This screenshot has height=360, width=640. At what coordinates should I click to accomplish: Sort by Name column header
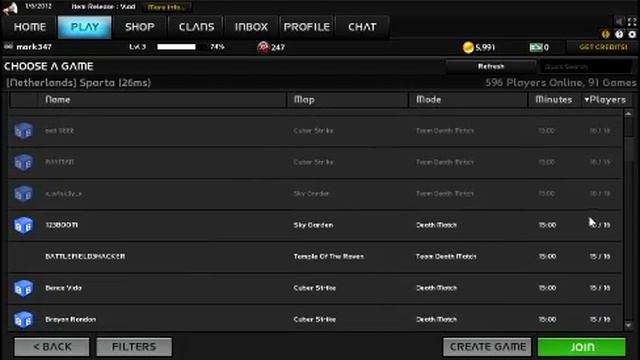tap(162, 100)
